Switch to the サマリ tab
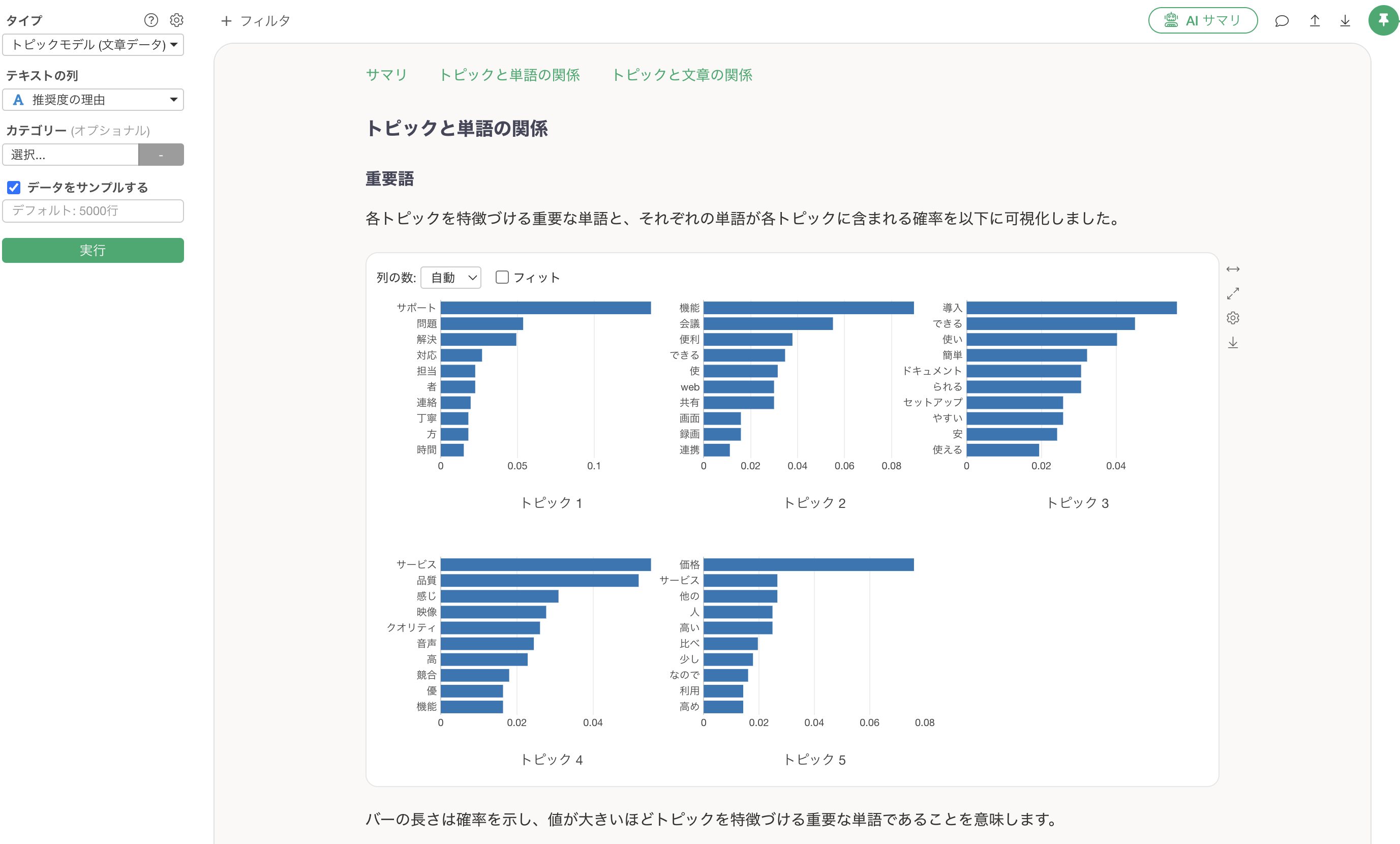1400x844 pixels. click(x=386, y=75)
